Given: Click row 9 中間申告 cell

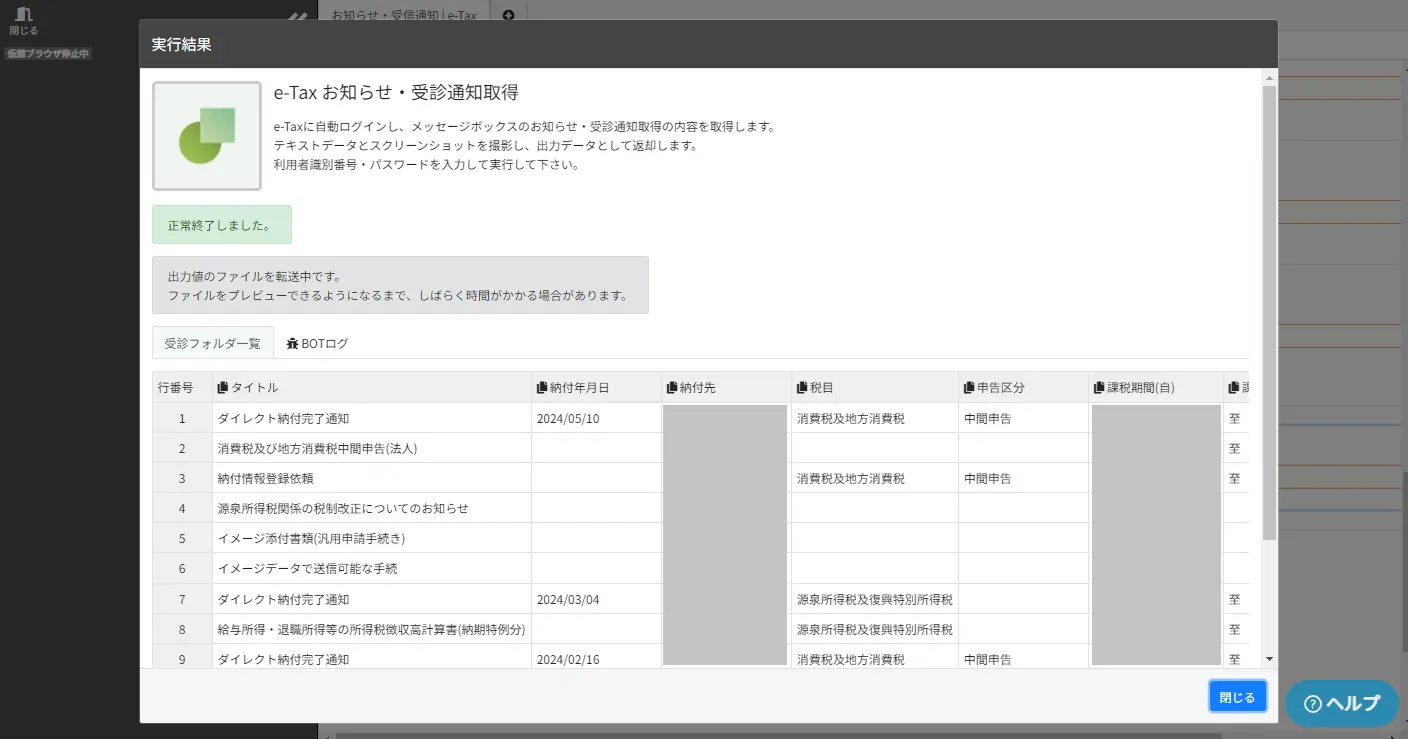Looking at the screenshot, I should [1023, 657].
